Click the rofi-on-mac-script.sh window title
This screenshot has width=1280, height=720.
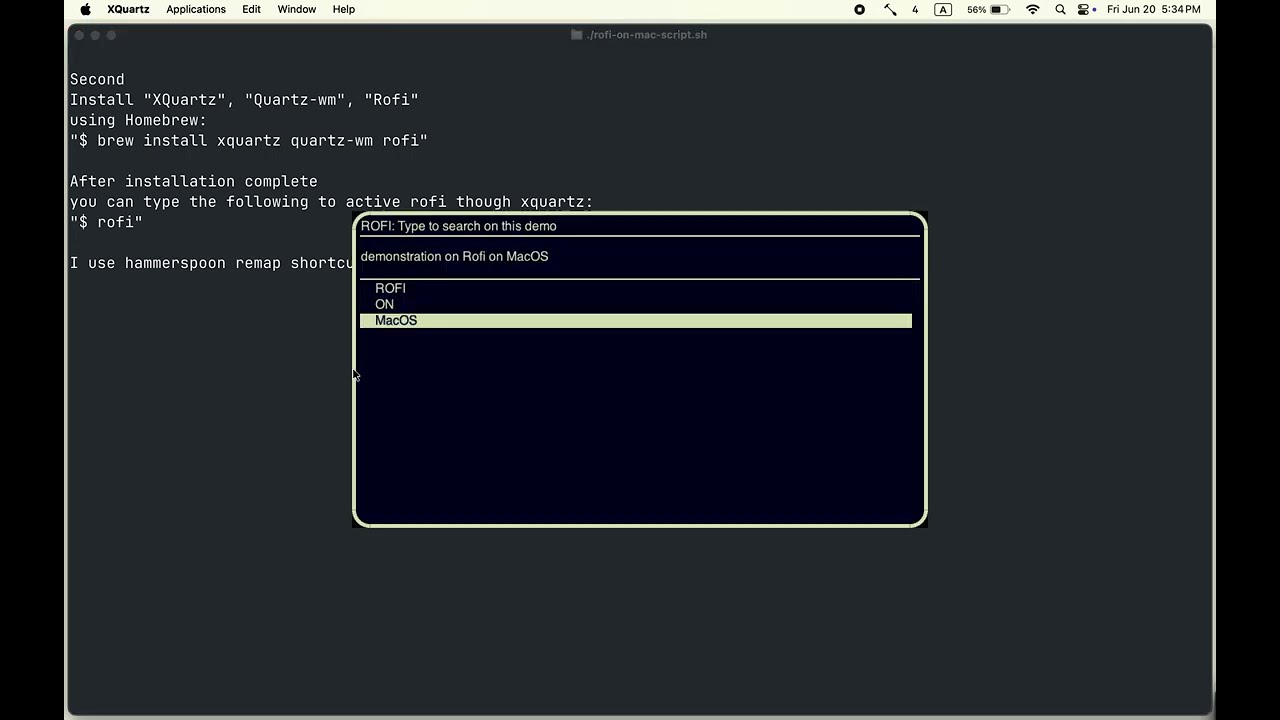pos(647,34)
